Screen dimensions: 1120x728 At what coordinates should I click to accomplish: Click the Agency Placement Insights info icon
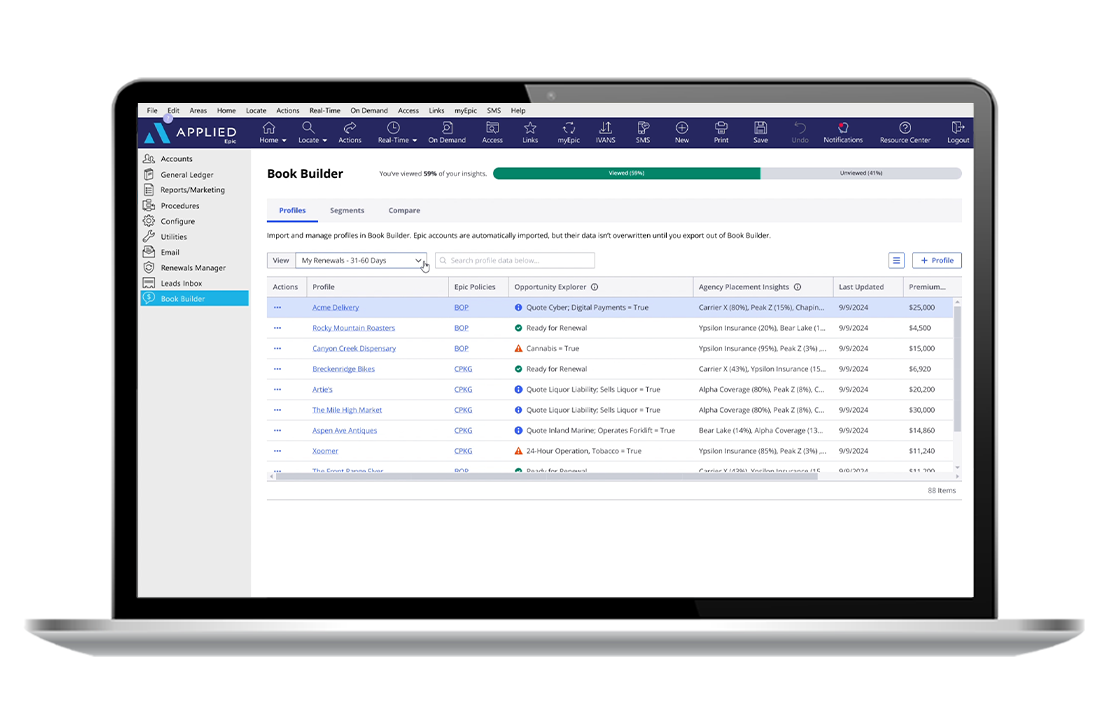coord(797,287)
